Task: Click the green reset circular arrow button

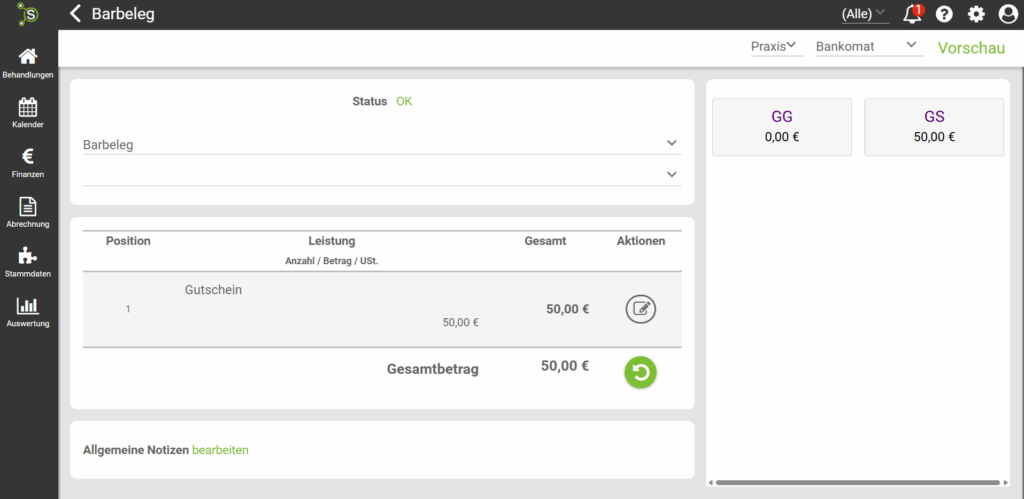Action: pyautogui.click(x=641, y=372)
